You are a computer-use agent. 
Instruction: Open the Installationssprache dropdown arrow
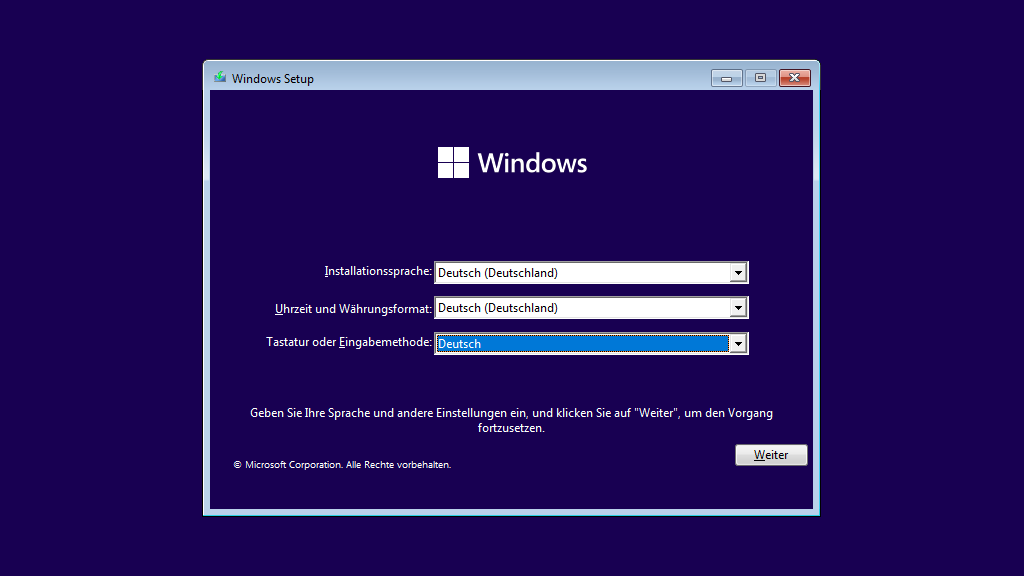(738, 272)
